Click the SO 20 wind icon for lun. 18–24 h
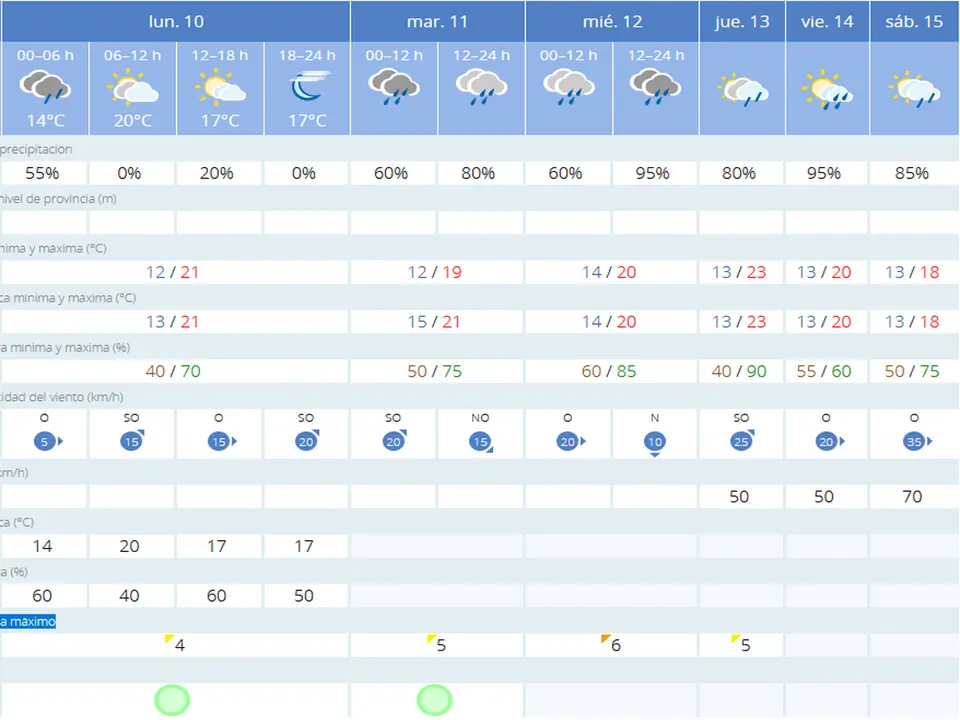Screen dimensions: 960x720 [307, 441]
